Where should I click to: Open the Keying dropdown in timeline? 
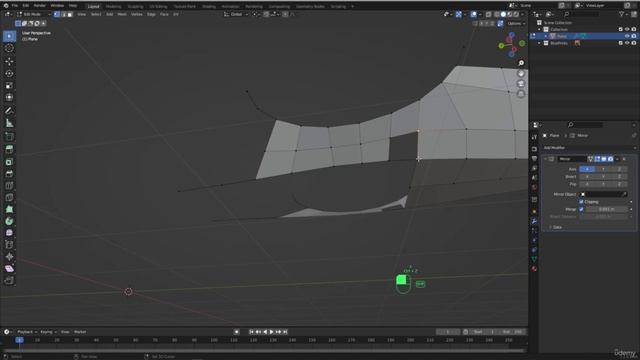(48, 332)
